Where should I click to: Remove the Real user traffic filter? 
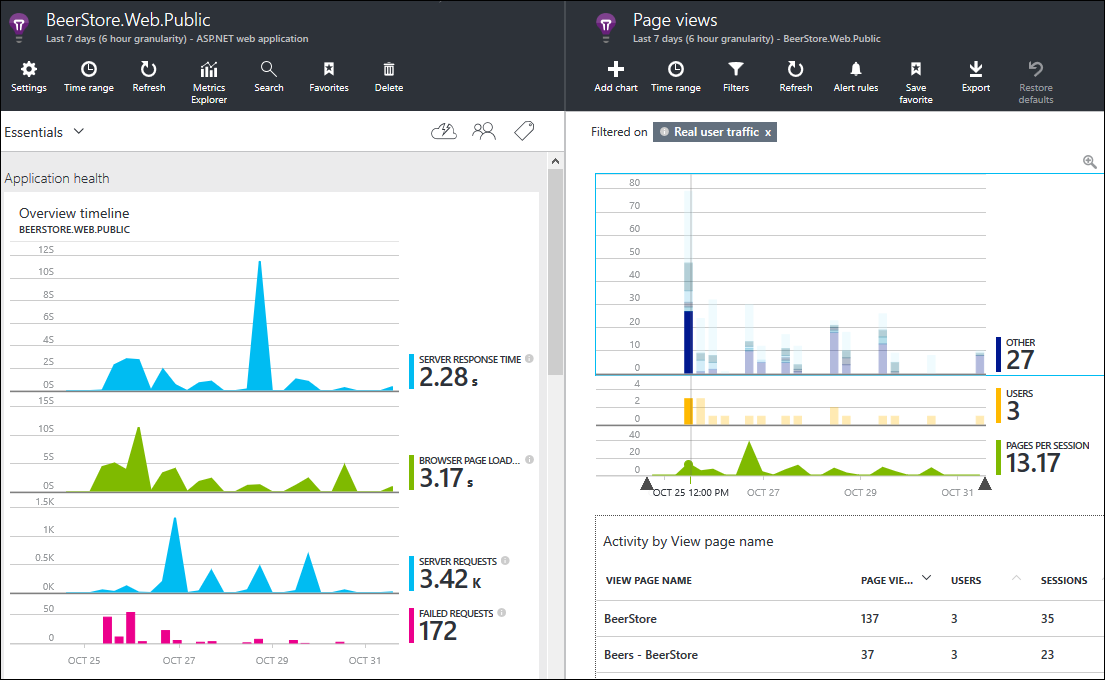point(768,132)
